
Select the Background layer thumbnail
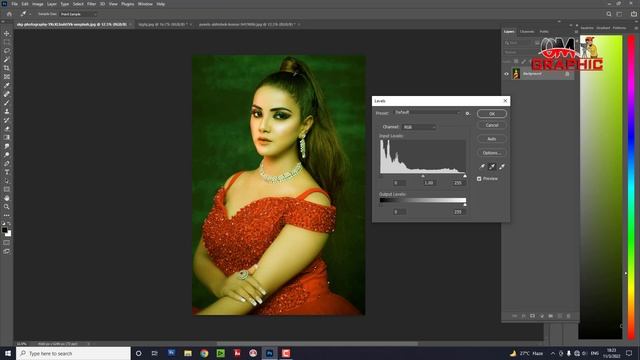tap(516, 74)
